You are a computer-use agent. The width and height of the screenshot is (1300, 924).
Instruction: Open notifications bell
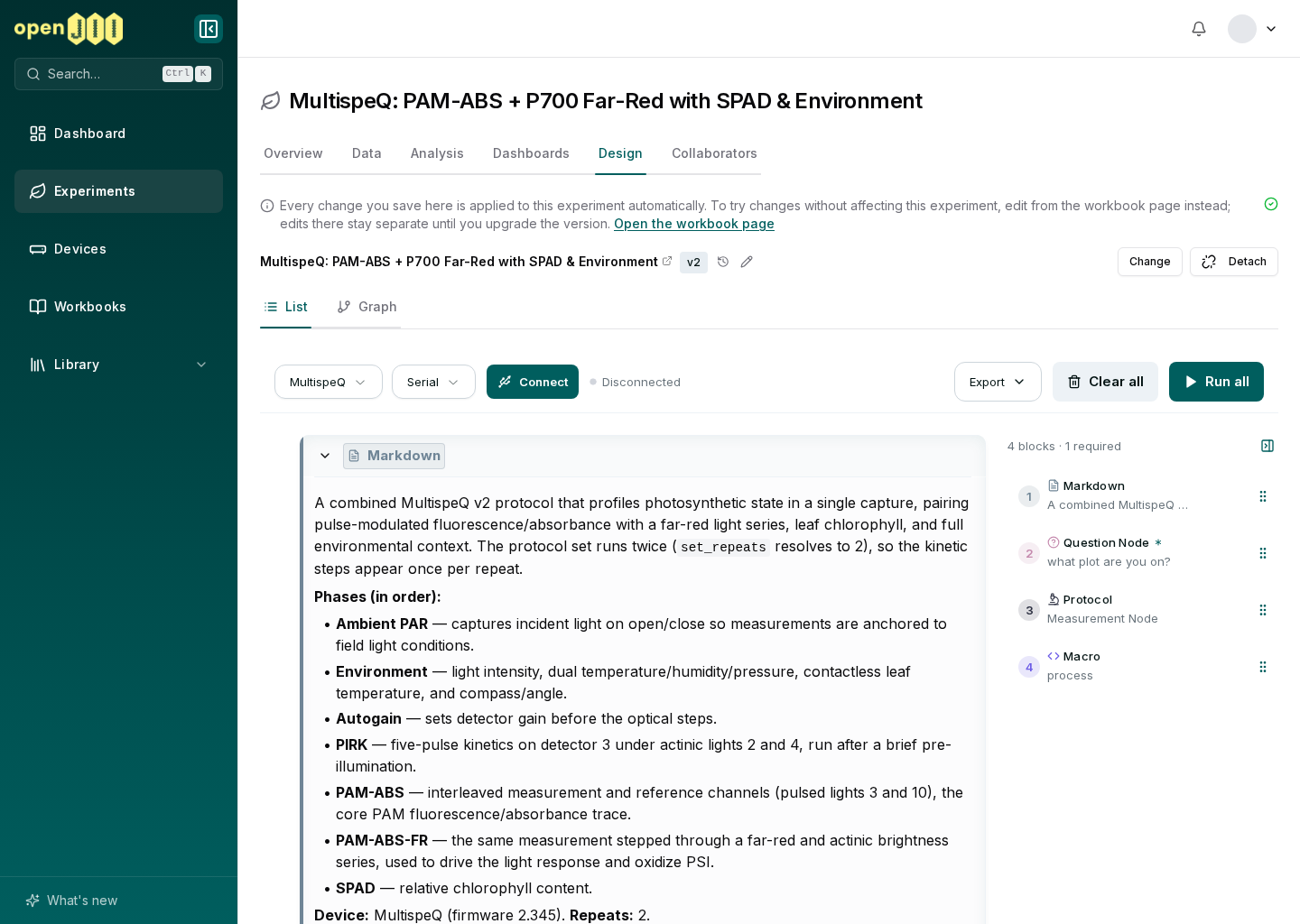[x=1199, y=29]
